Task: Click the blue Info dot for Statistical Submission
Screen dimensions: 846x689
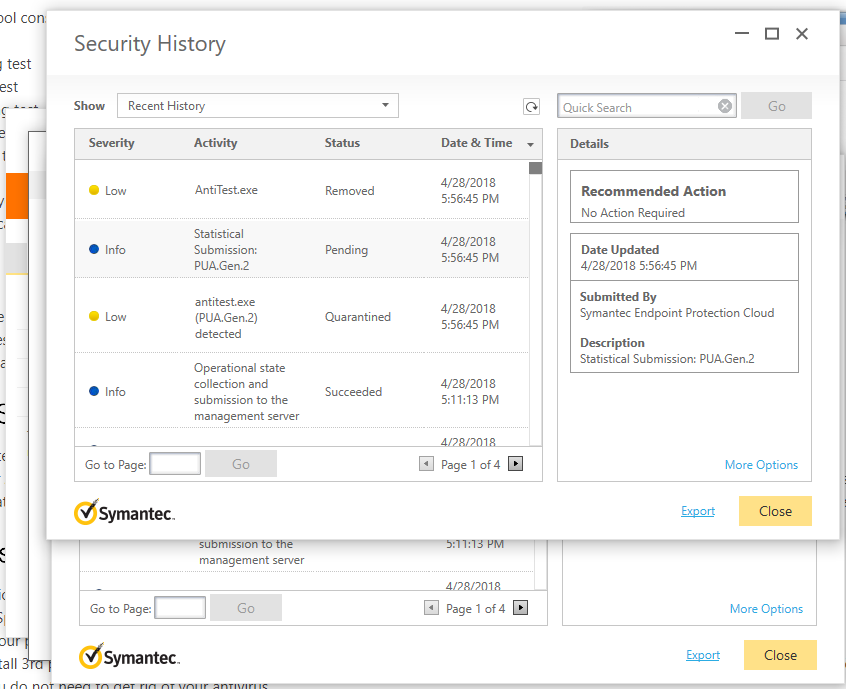Action: click(x=94, y=249)
